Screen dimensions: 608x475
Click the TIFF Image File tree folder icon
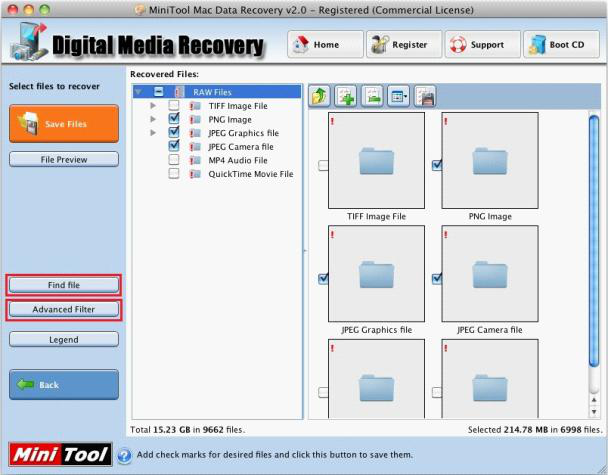(195, 106)
